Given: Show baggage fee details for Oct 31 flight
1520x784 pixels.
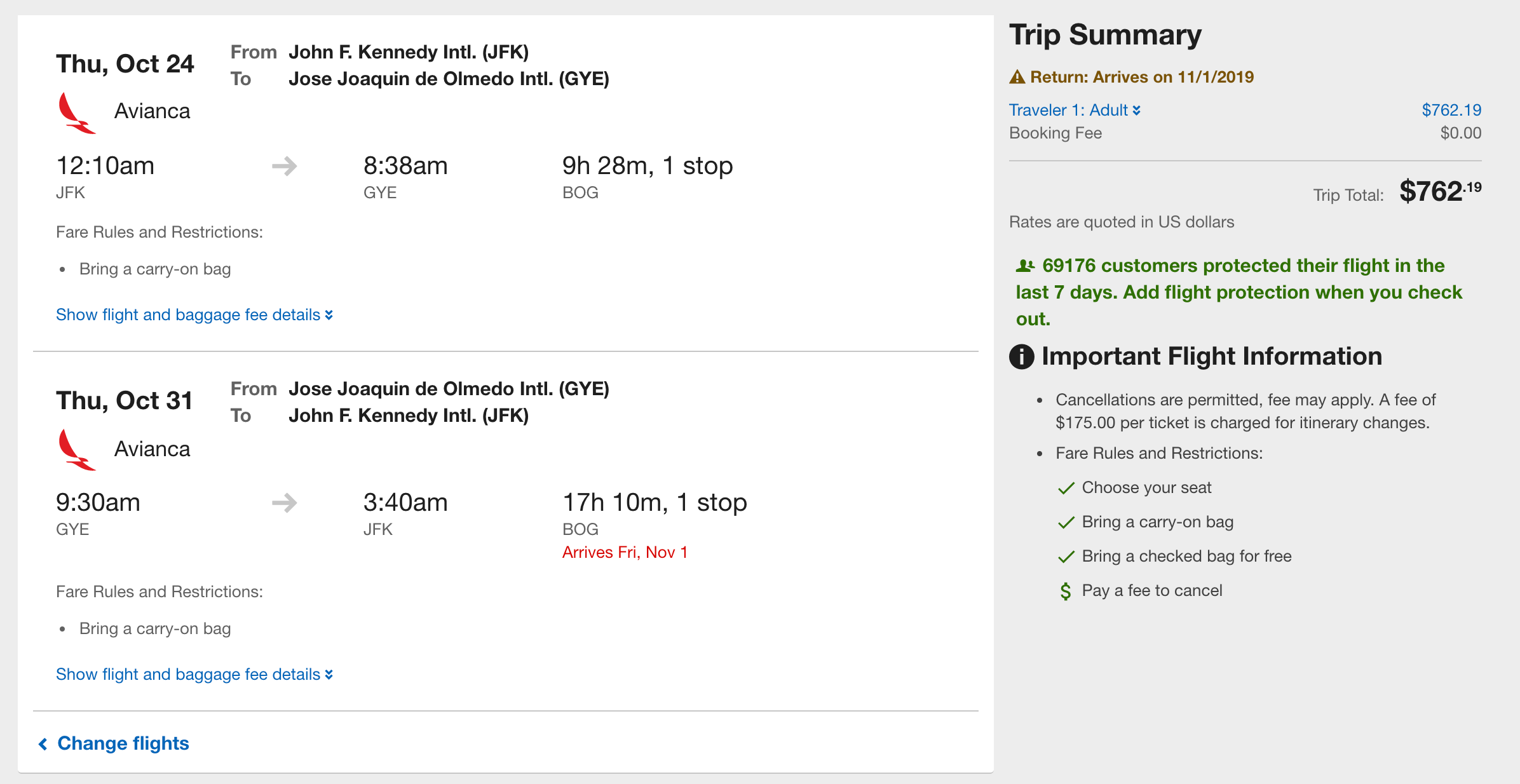Looking at the screenshot, I should (194, 674).
